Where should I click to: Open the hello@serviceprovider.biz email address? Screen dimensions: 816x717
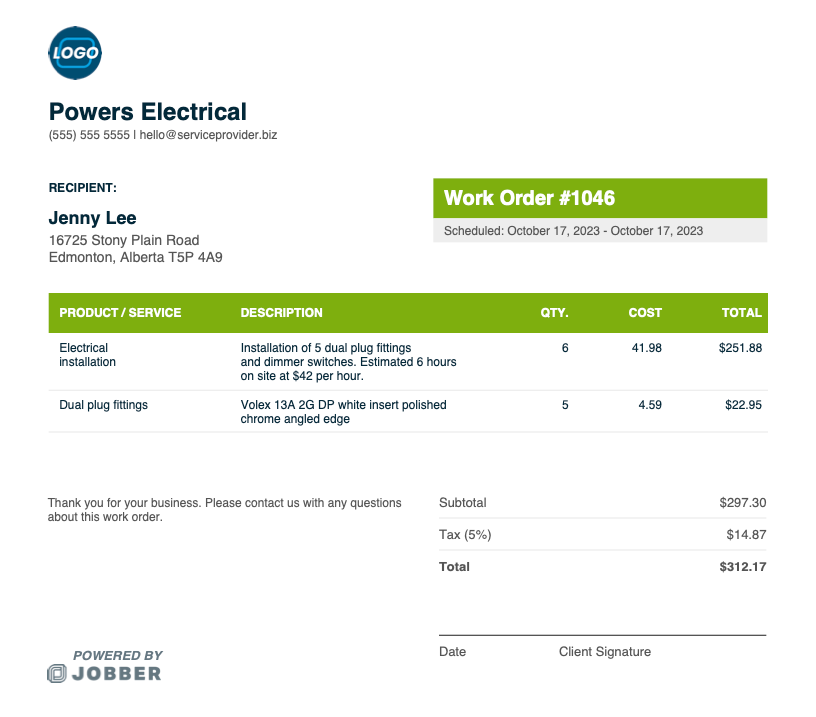click(208, 135)
